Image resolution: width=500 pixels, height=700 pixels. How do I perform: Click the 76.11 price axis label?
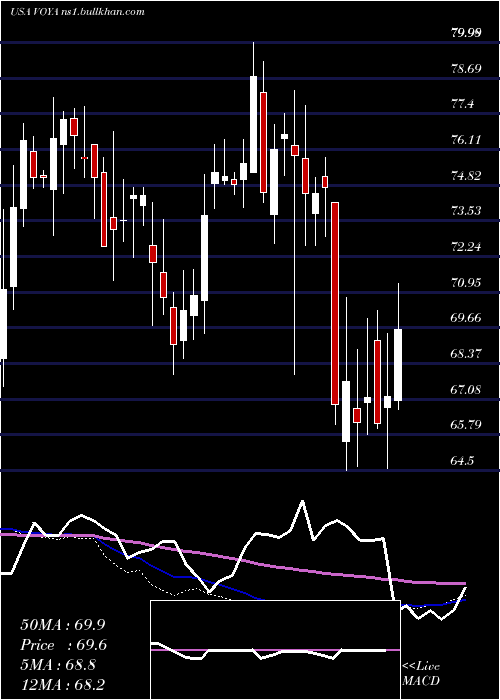click(x=467, y=140)
